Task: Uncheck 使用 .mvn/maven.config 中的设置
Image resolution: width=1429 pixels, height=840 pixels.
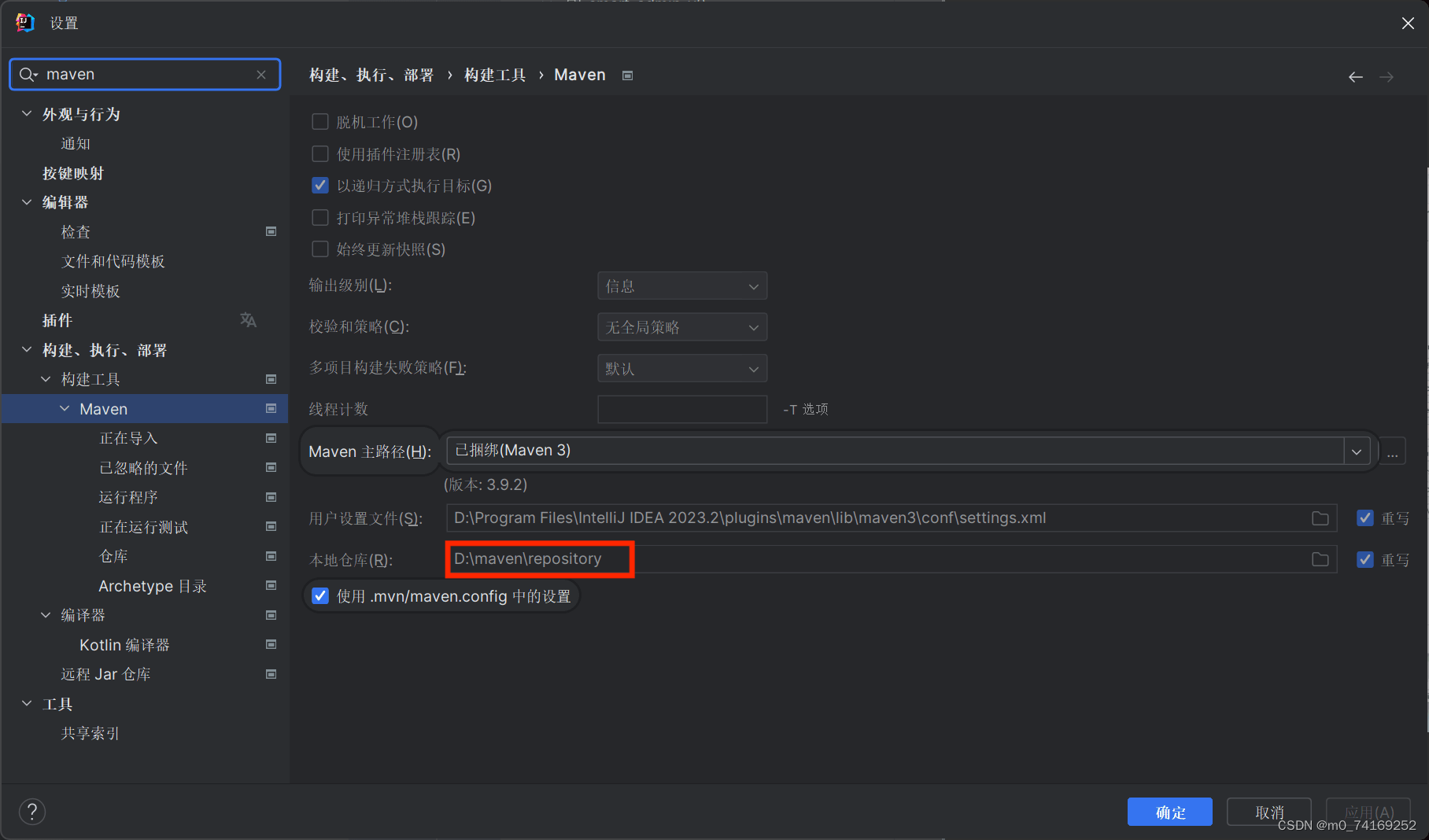Action: (x=320, y=595)
